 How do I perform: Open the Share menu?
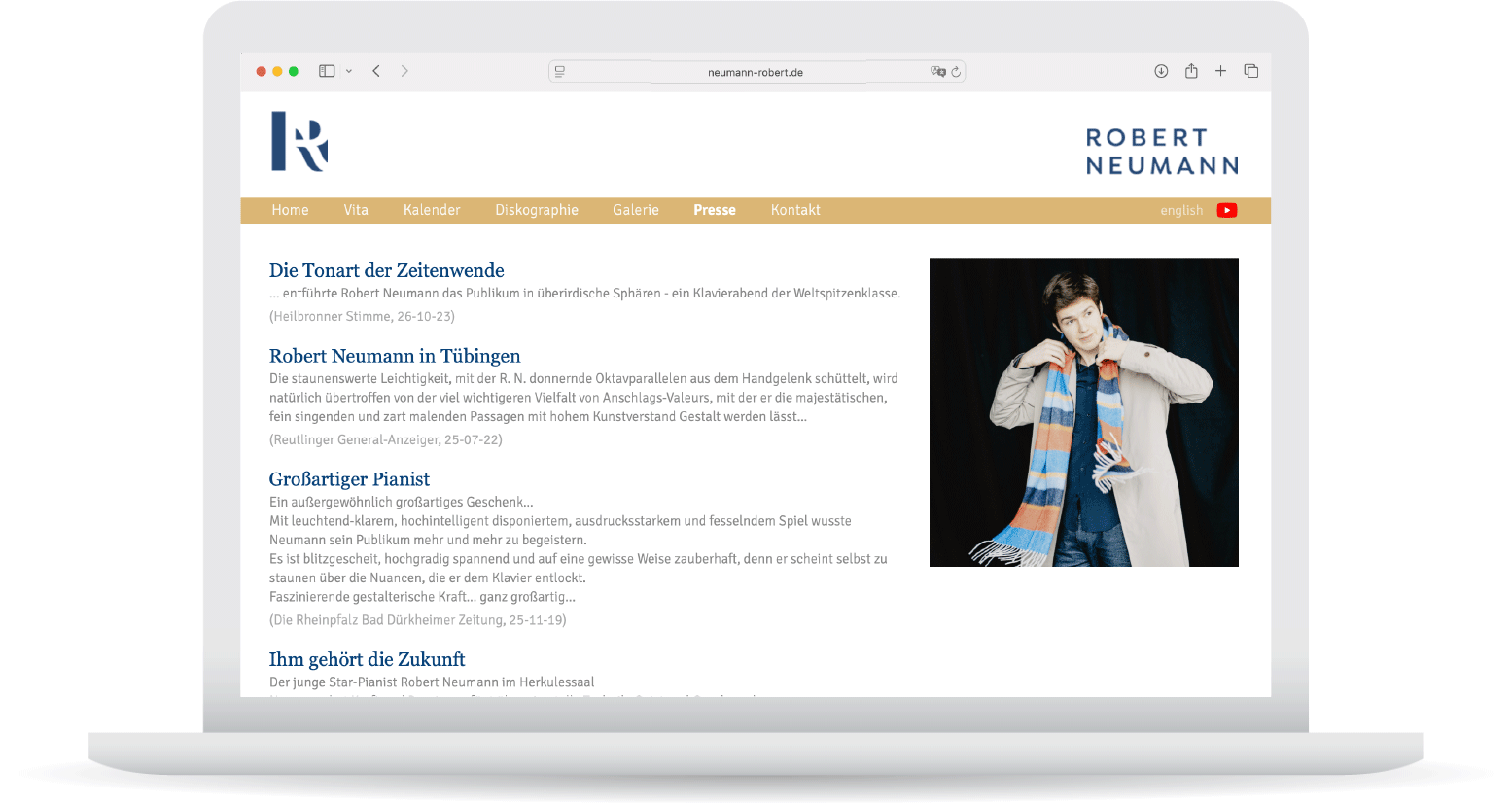(1191, 71)
